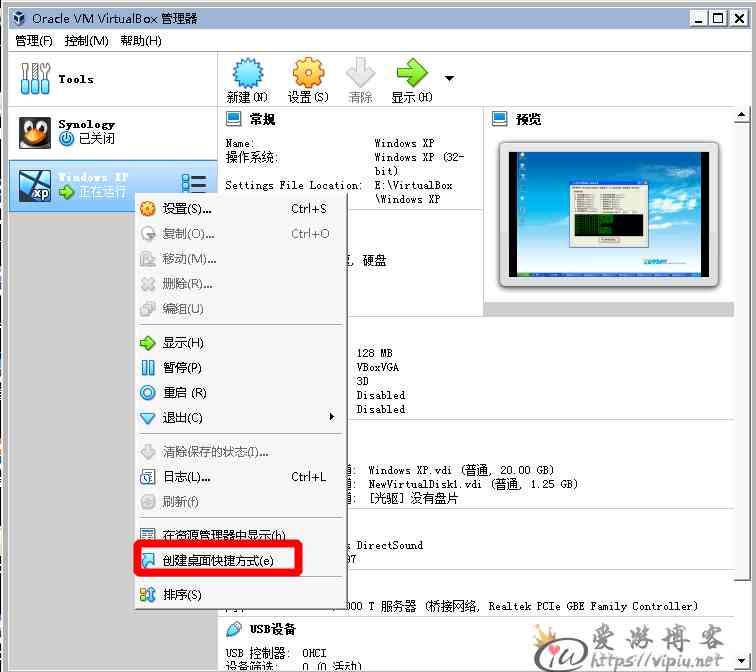Image resolution: width=756 pixels, height=672 pixels.
Task: Click scrollbar up arrow in details pane
Action: [742, 115]
